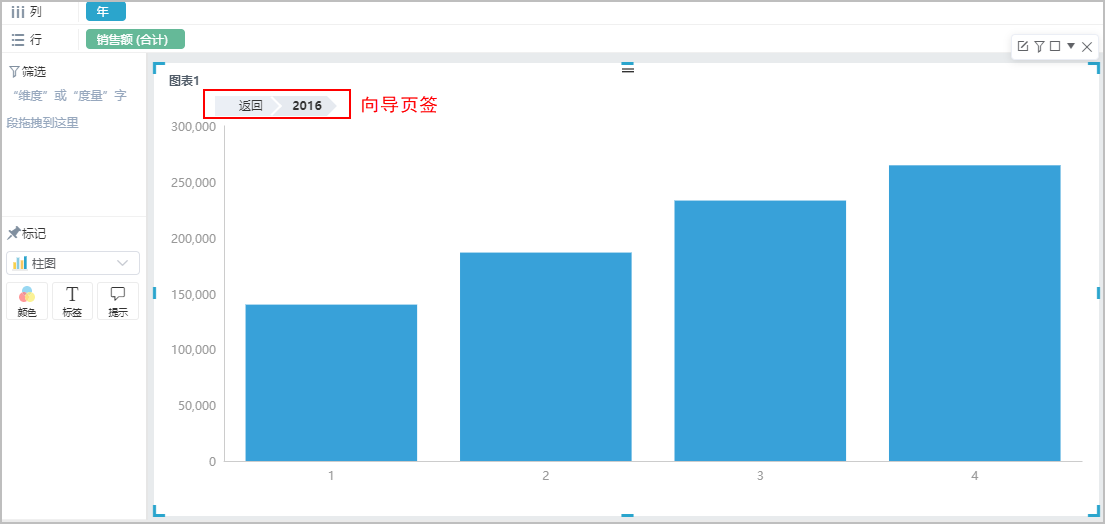Close the chart with the X icon

point(1087,46)
